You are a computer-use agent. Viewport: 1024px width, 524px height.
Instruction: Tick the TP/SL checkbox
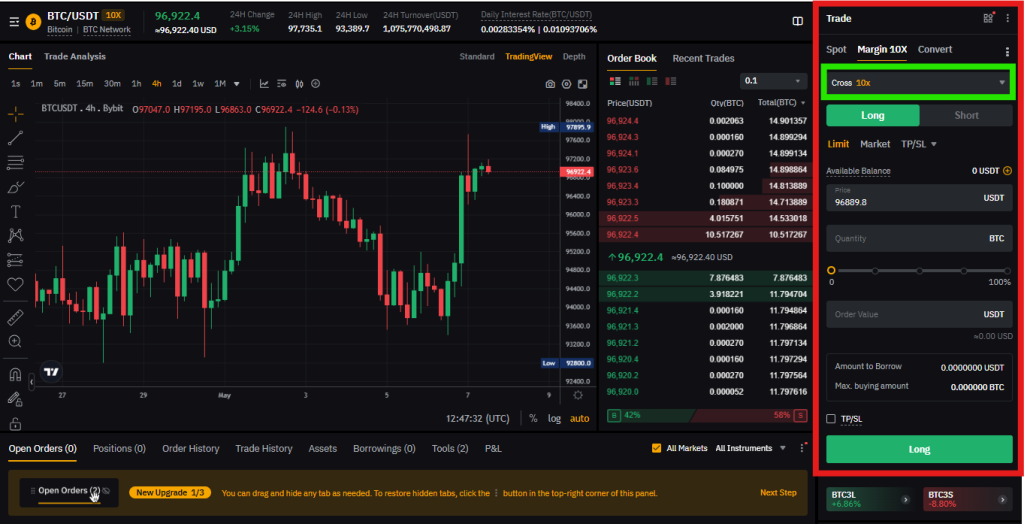click(x=831, y=419)
